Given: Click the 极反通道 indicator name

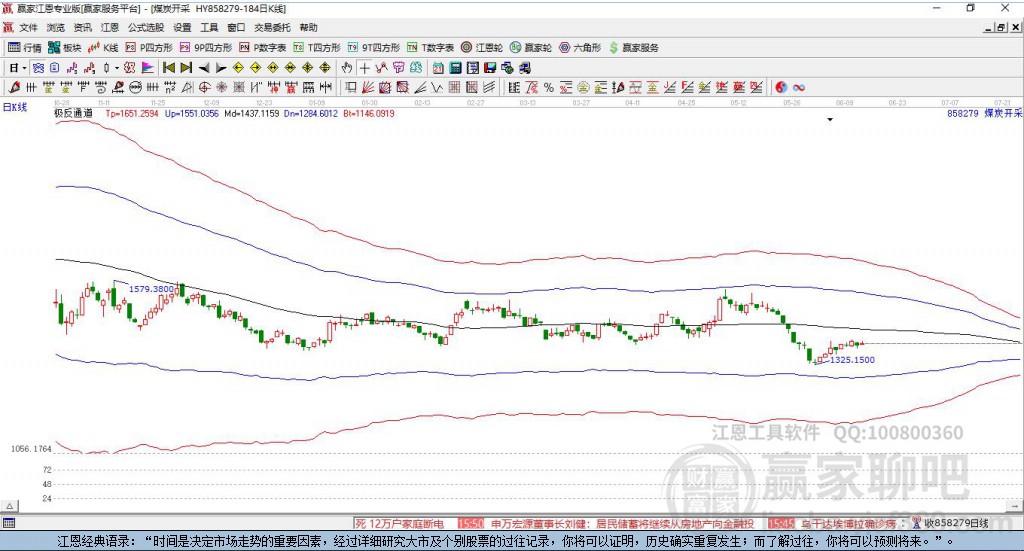Looking at the screenshot, I should pyautogui.click(x=73, y=114).
